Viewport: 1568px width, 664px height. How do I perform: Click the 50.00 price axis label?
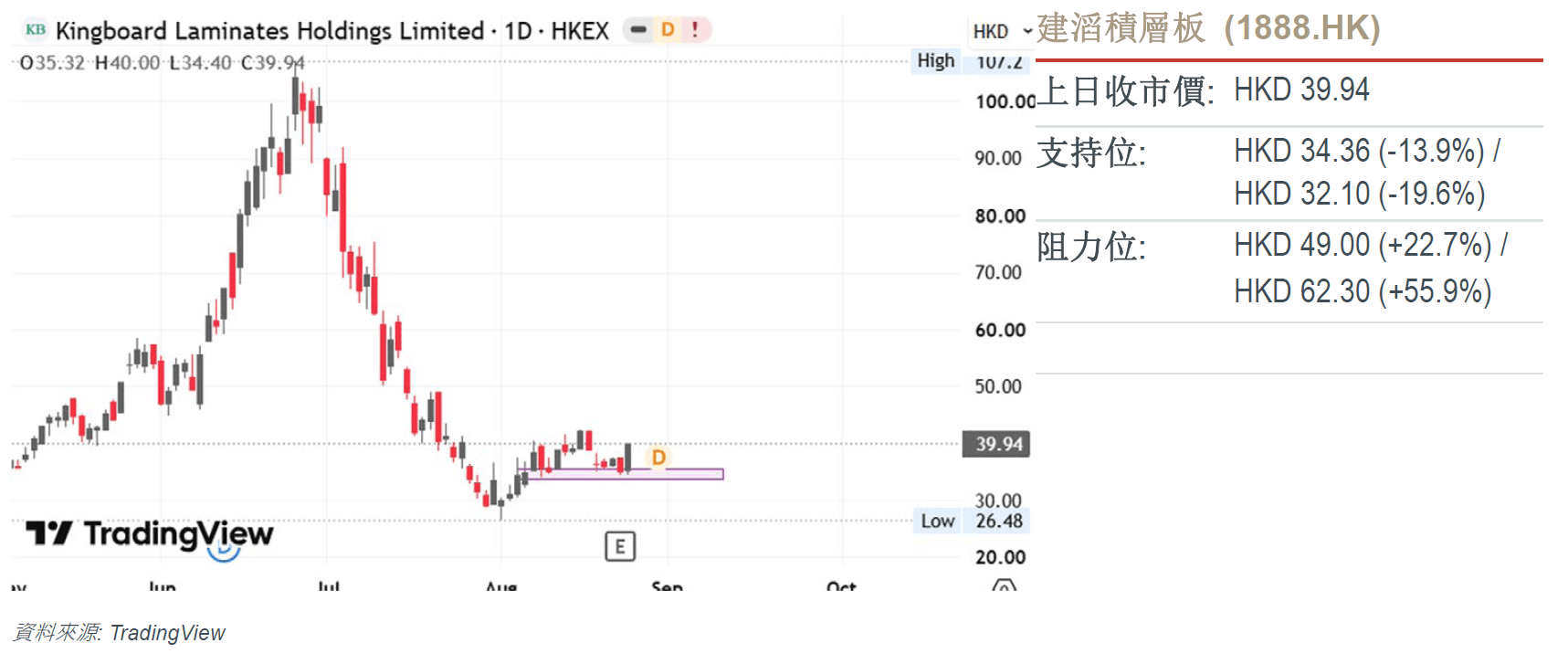[x=998, y=386]
